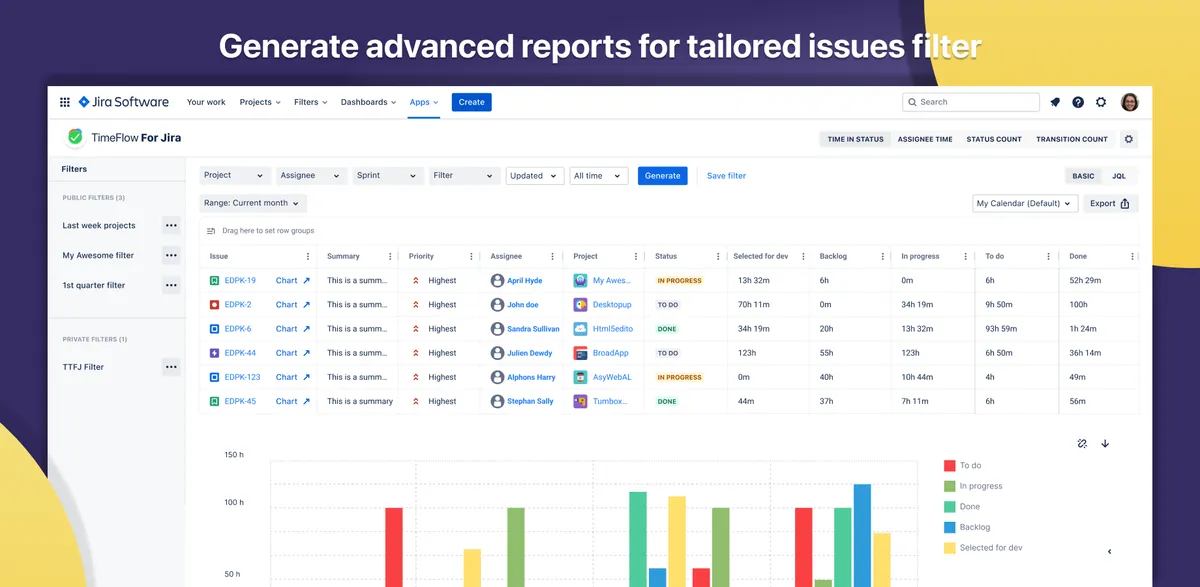Open Chart link for EDPK-2
This screenshot has height=587, width=1200.
pyautogui.click(x=293, y=305)
